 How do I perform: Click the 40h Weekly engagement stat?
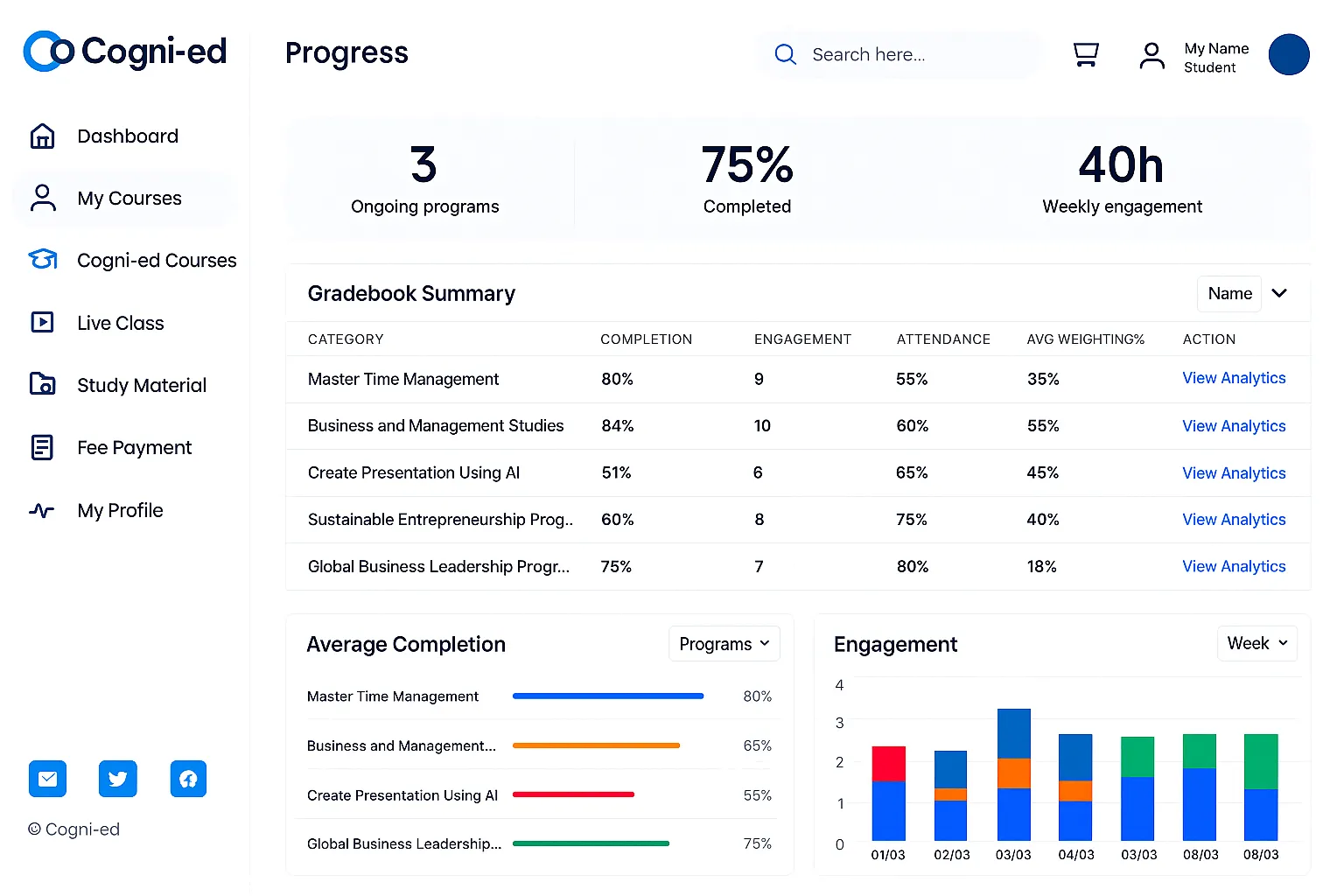[1122, 179]
